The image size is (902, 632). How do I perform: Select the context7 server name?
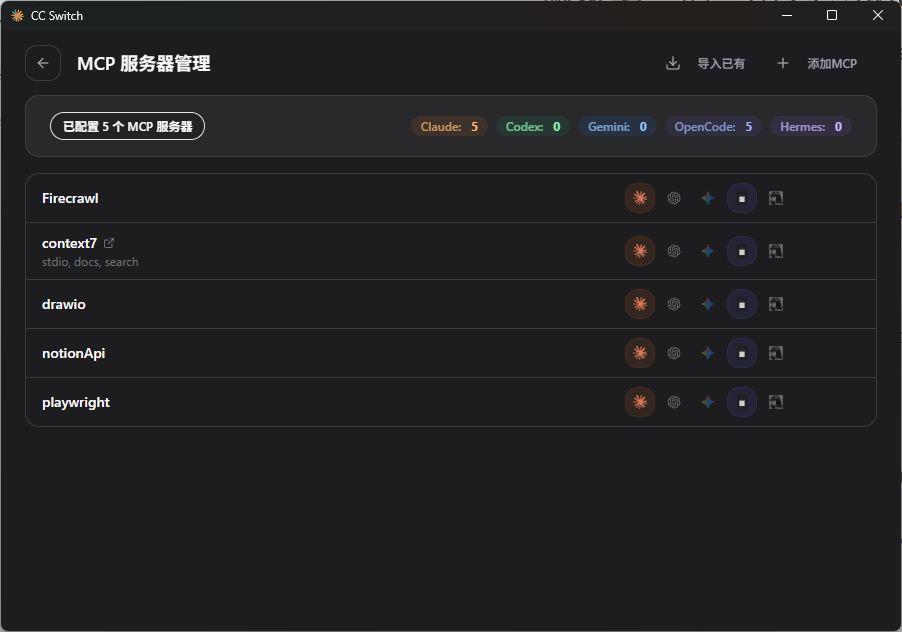pos(69,243)
